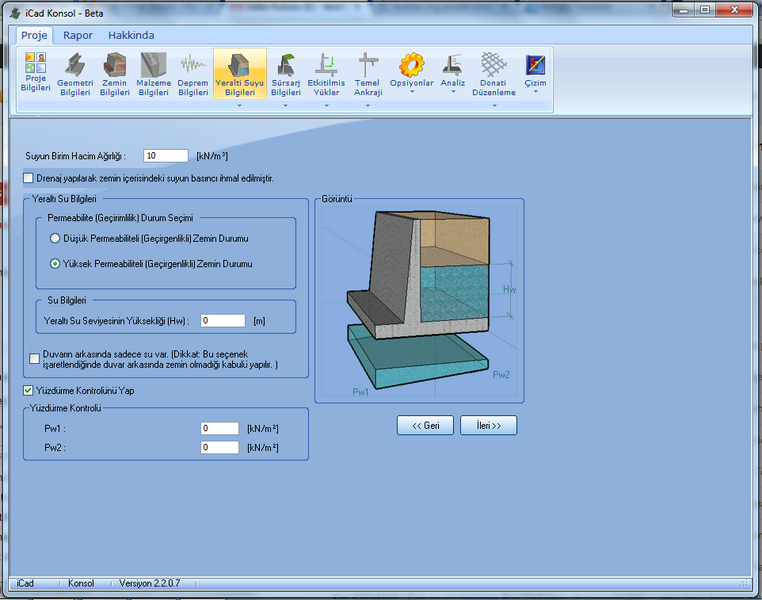762x600 pixels.
Task: Expand dropdown under Donati Düzenleme
Action: [x=494, y=105]
